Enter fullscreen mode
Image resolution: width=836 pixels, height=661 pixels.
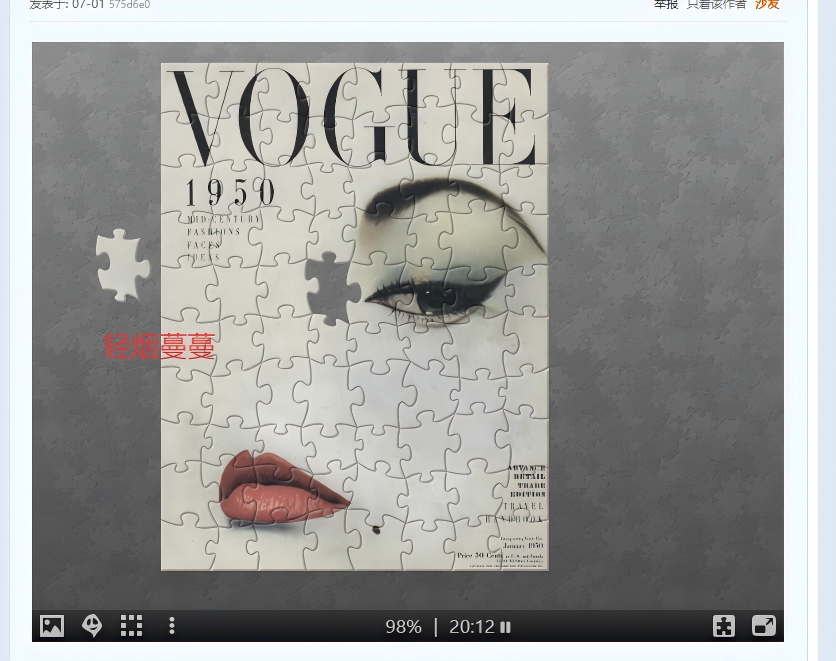coord(763,626)
